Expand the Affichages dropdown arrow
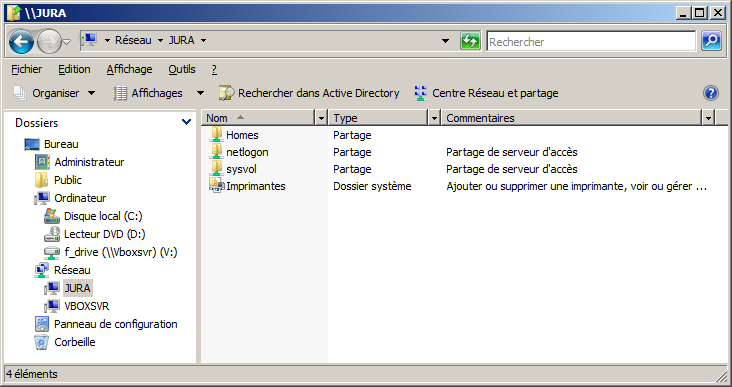 click(200, 93)
